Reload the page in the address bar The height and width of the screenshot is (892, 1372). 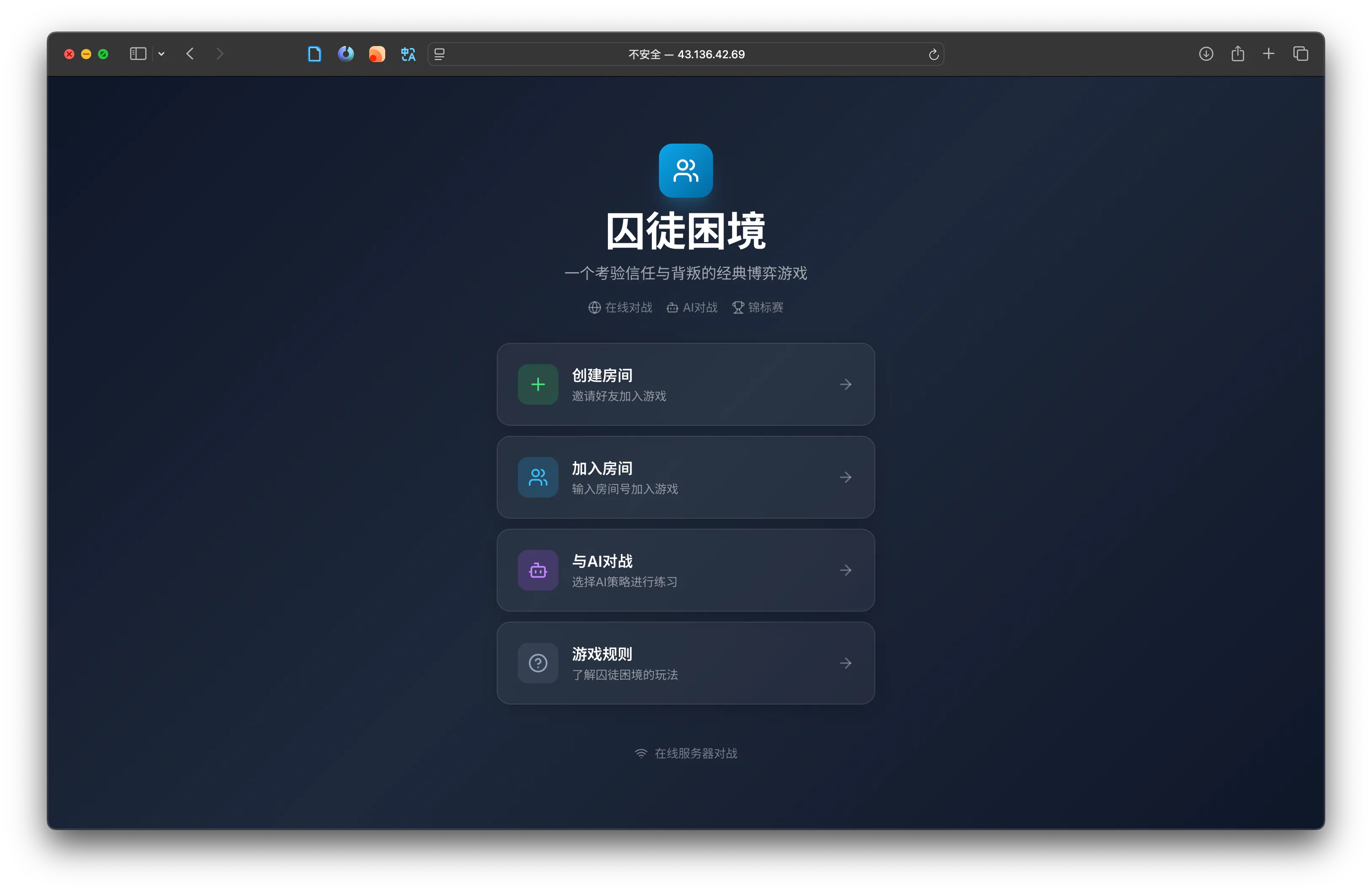click(x=933, y=54)
